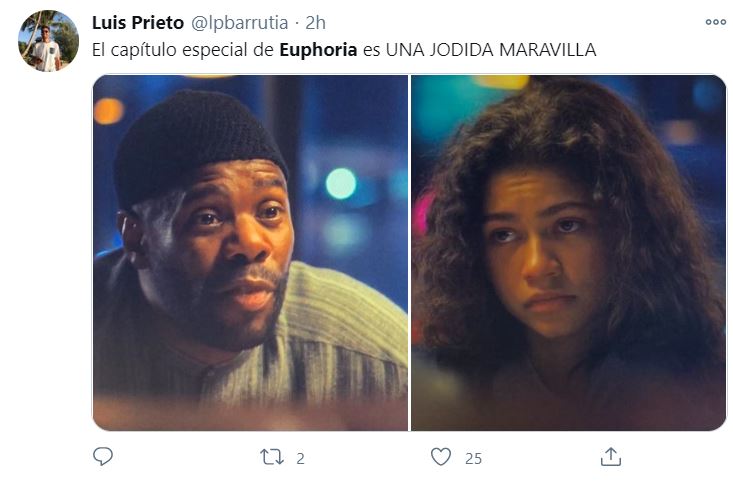Reply to the tweet using the speech bubble icon
This screenshot has height=481, width=733.
point(103,456)
